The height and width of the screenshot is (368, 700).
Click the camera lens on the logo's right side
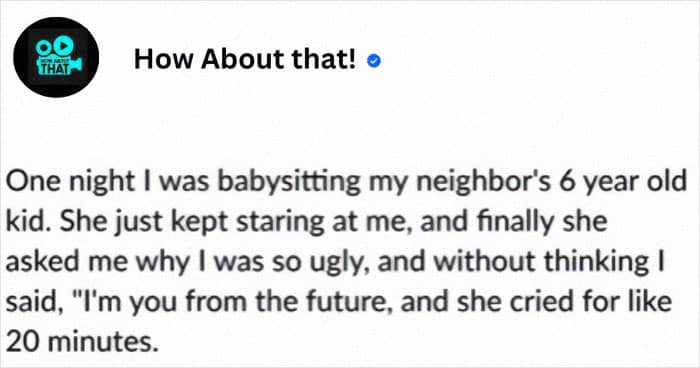pyautogui.click(x=77, y=64)
